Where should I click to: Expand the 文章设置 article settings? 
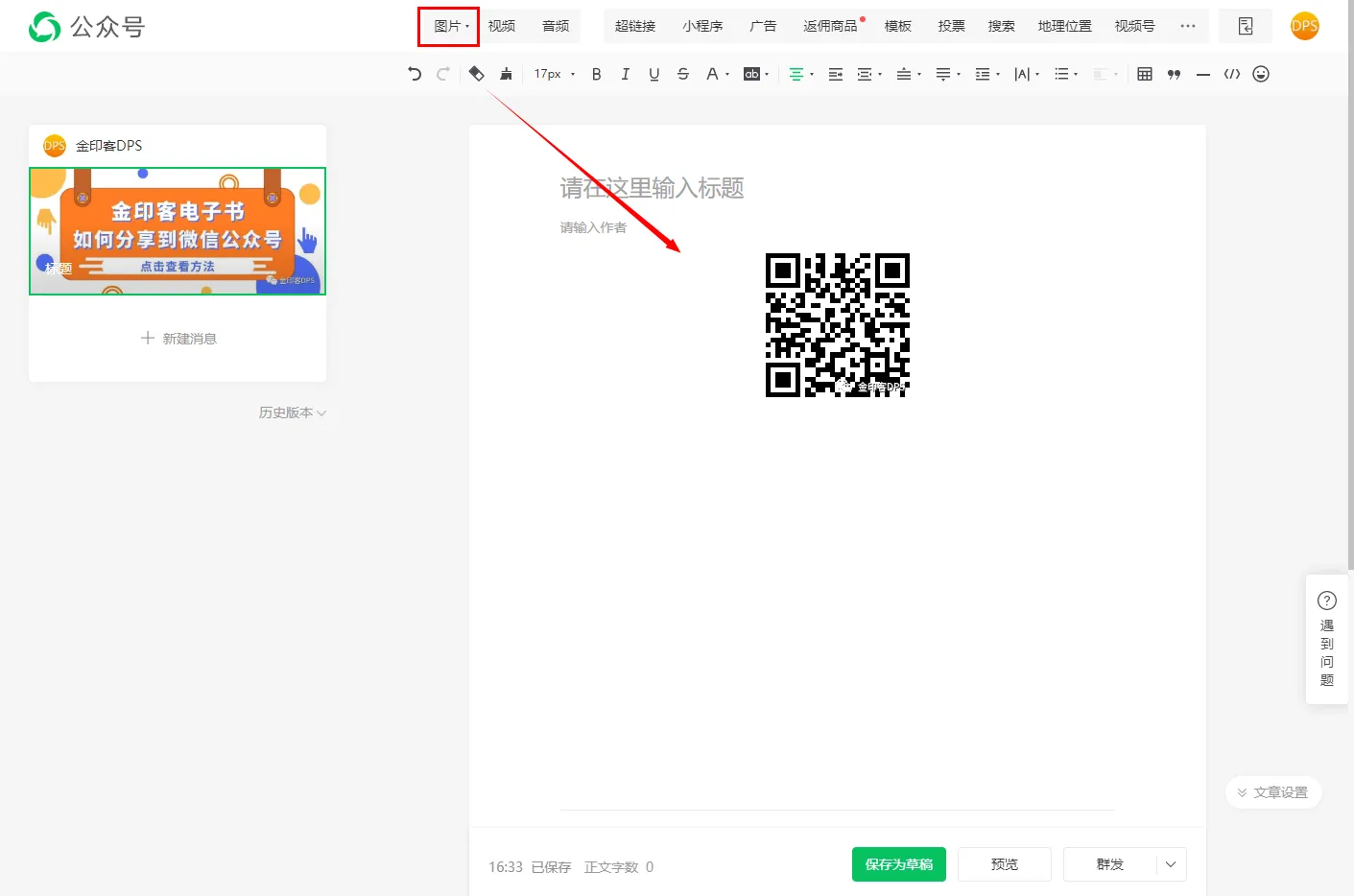[1273, 792]
